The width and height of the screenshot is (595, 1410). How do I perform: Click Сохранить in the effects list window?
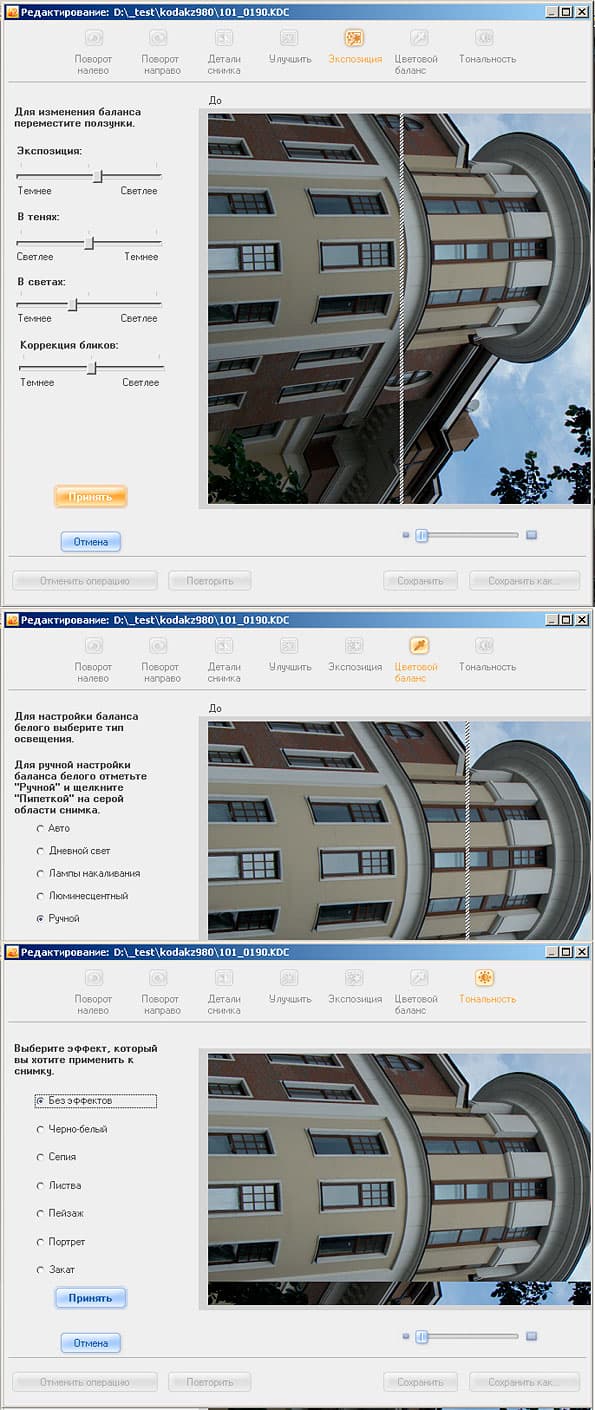click(420, 1383)
